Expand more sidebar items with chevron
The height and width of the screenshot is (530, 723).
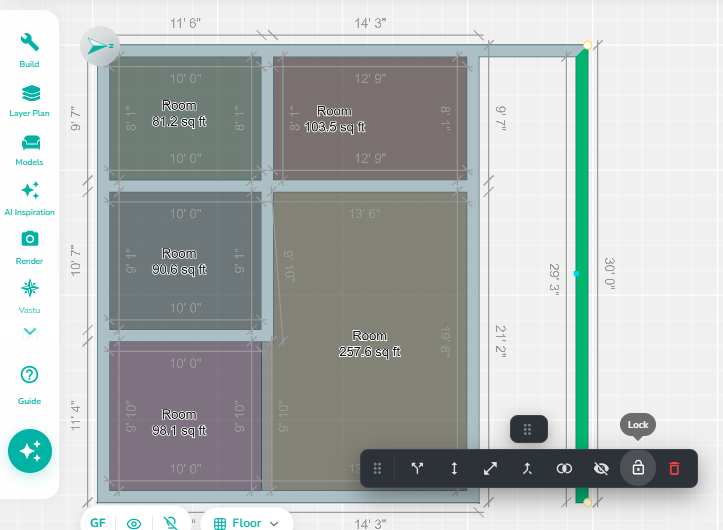tap(30, 332)
